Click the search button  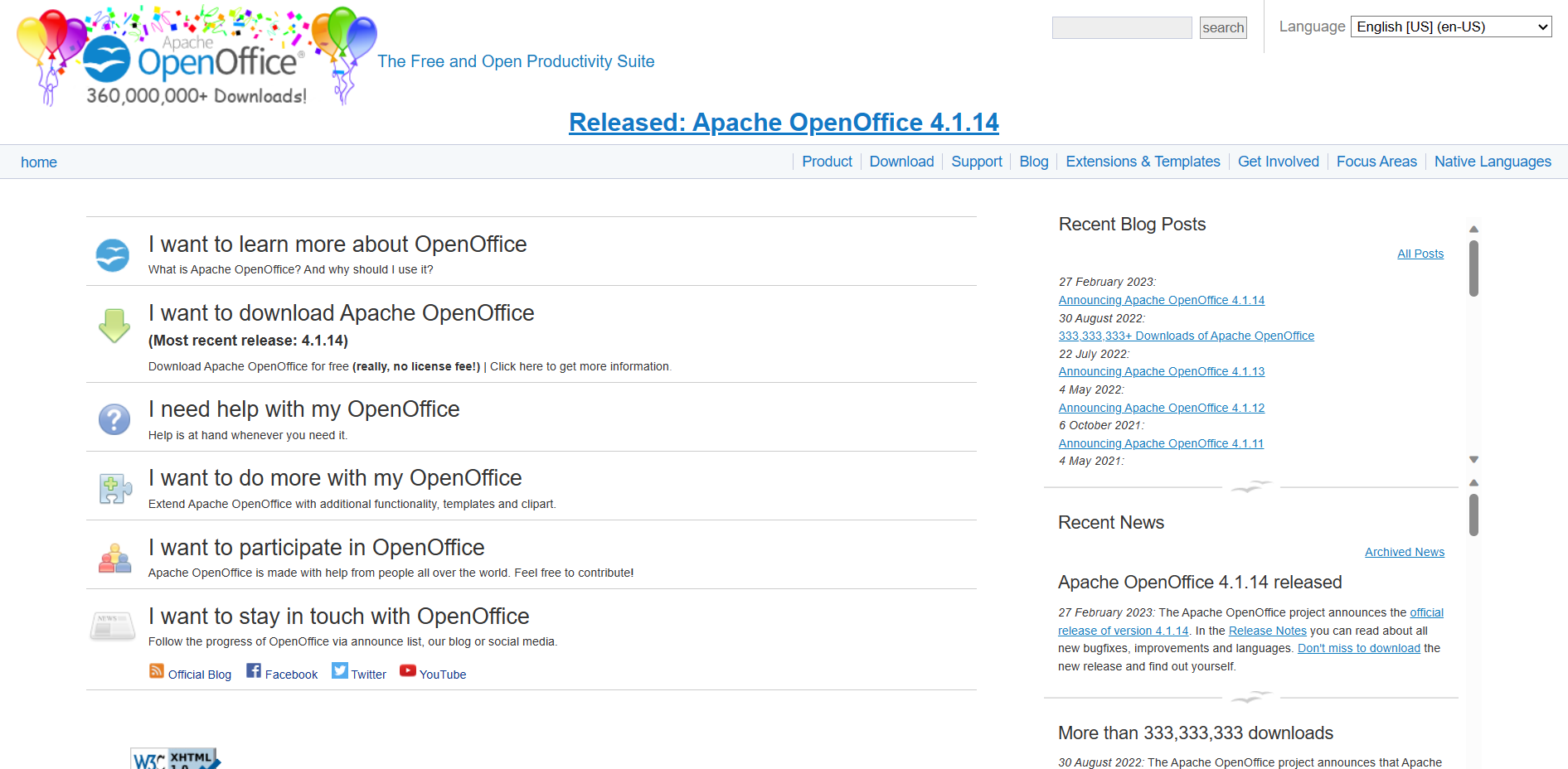tap(1223, 28)
